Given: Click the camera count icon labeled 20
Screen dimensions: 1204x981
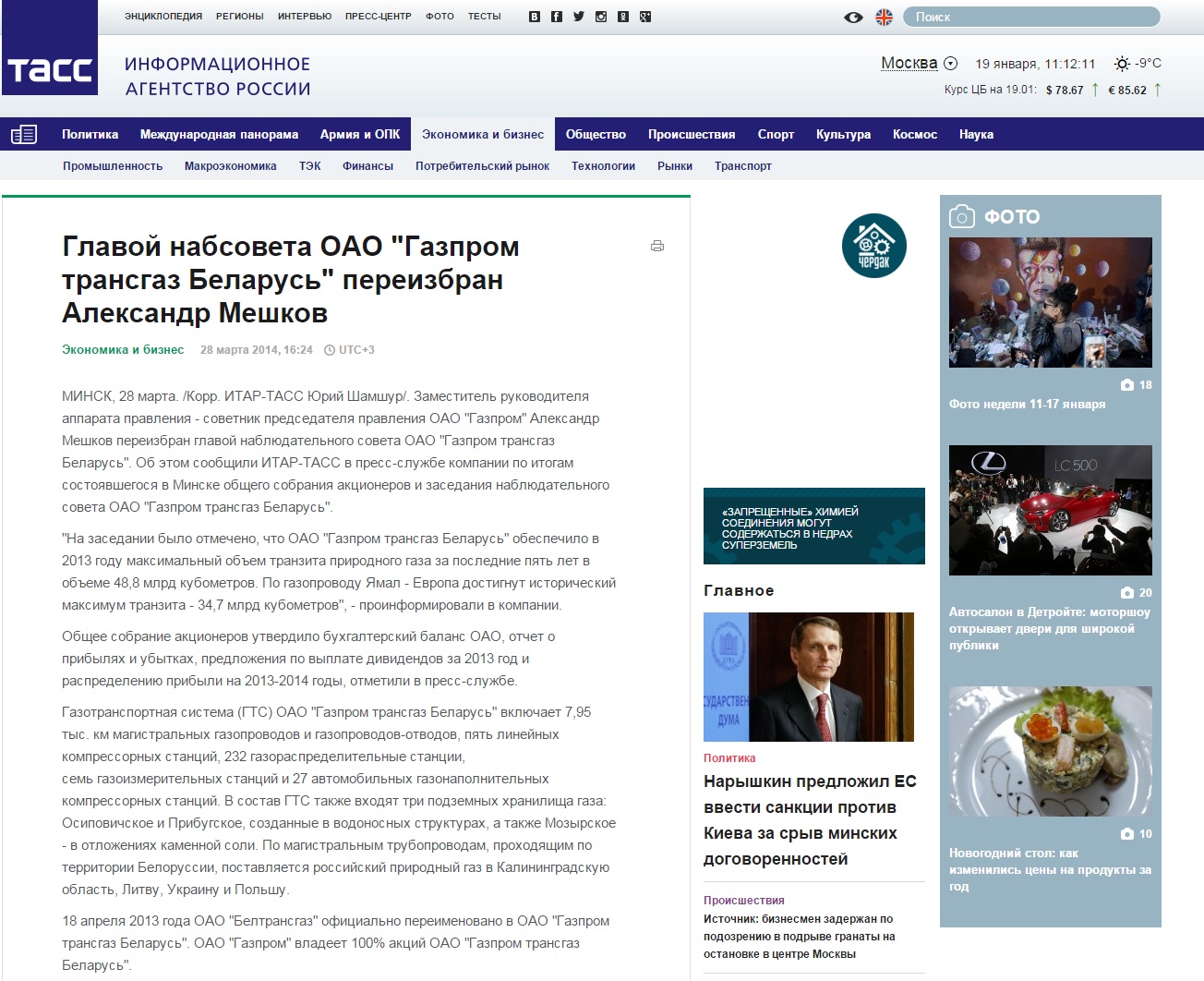Looking at the screenshot, I should pos(1127,593).
